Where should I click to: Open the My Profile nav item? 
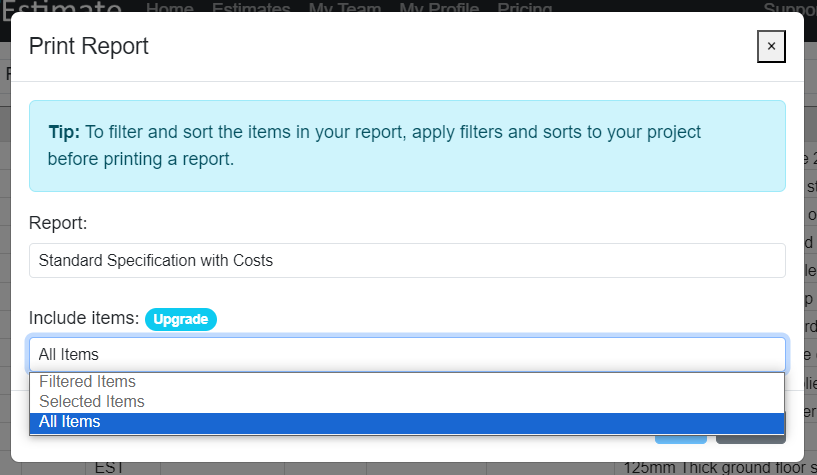pyautogui.click(x=439, y=7)
